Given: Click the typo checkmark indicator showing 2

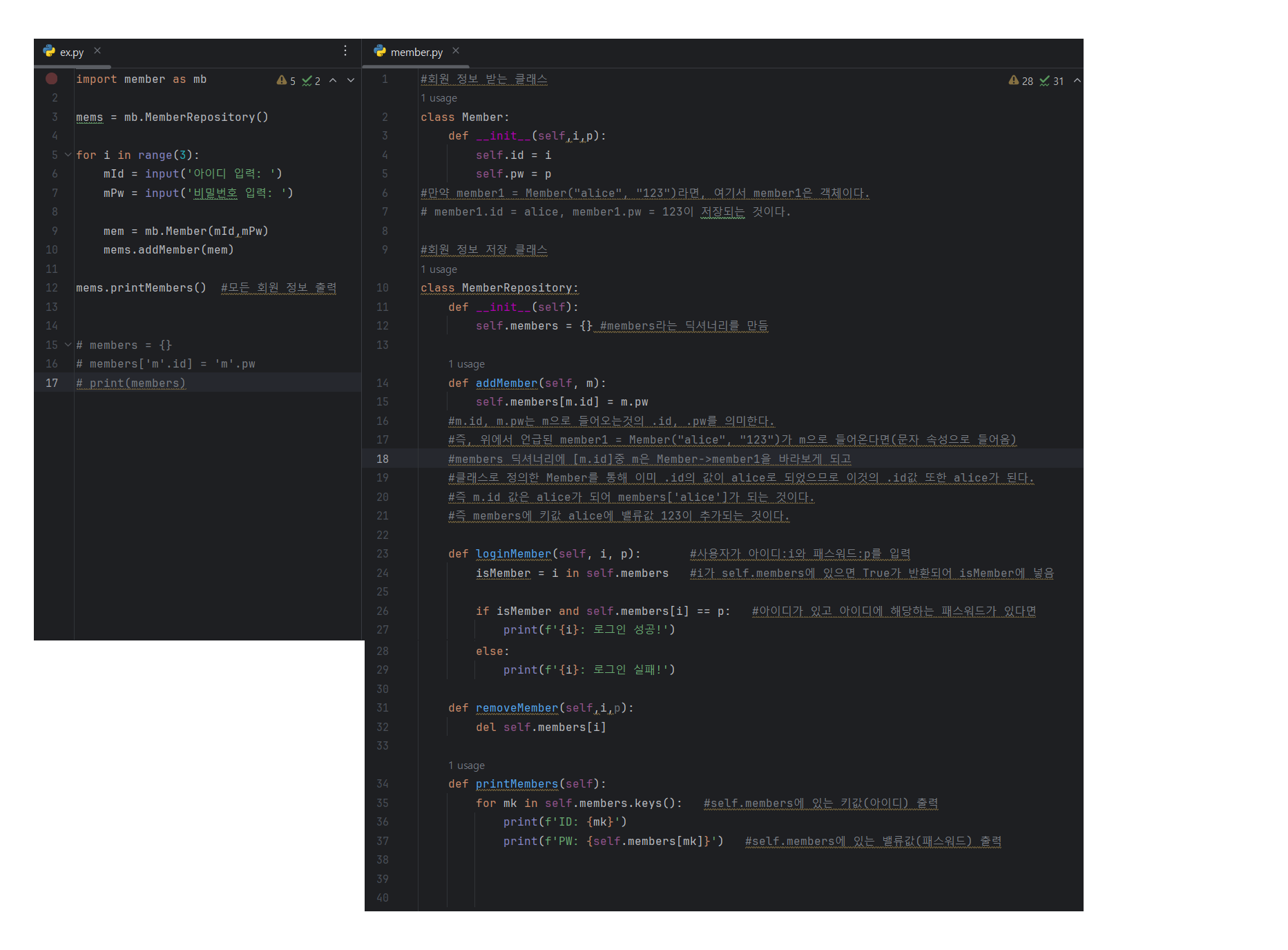Looking at the screenshot, I should click(311, 81).
